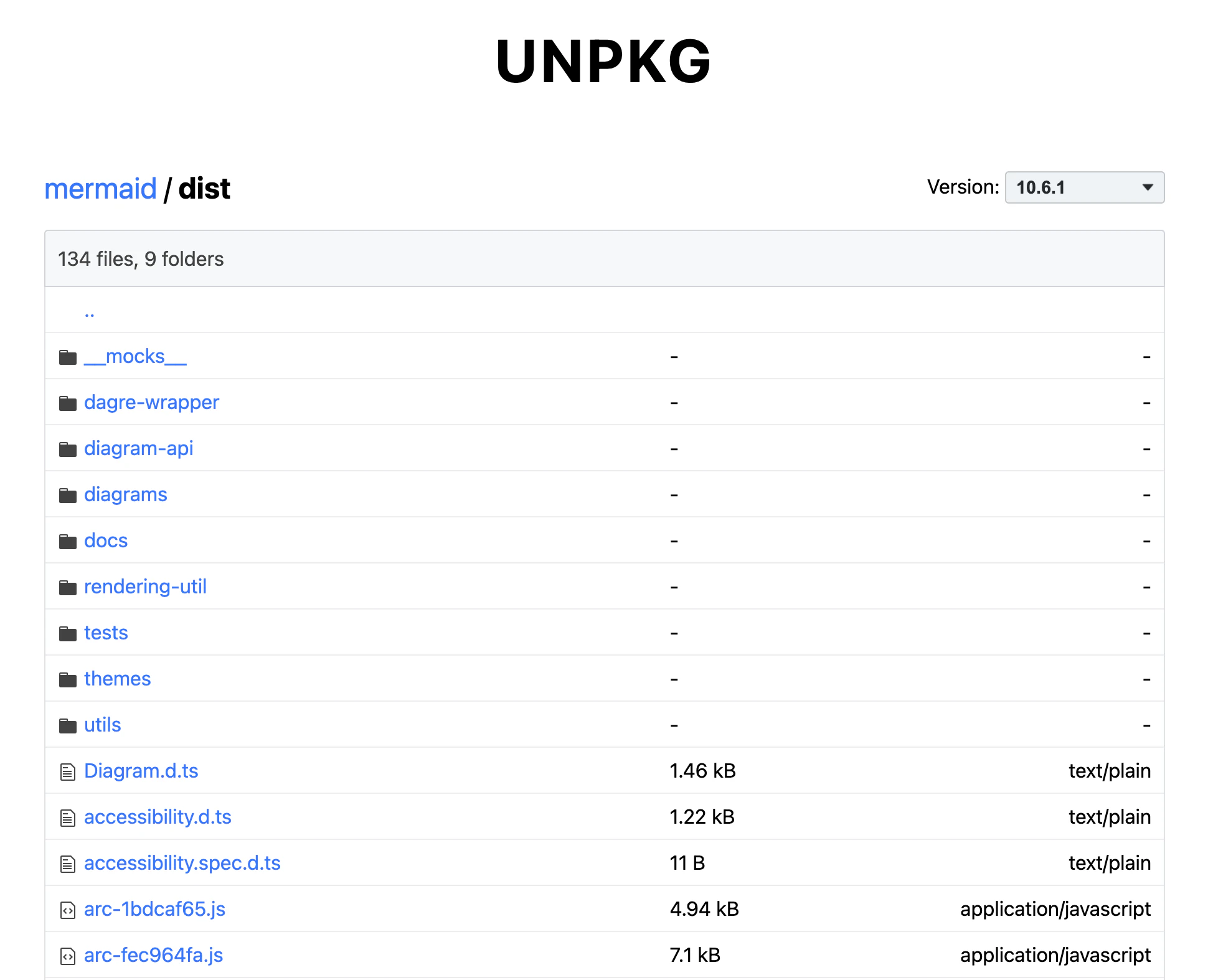Click the '7.1 kB' size cell

pyautogui.click(x=695, y=956)
